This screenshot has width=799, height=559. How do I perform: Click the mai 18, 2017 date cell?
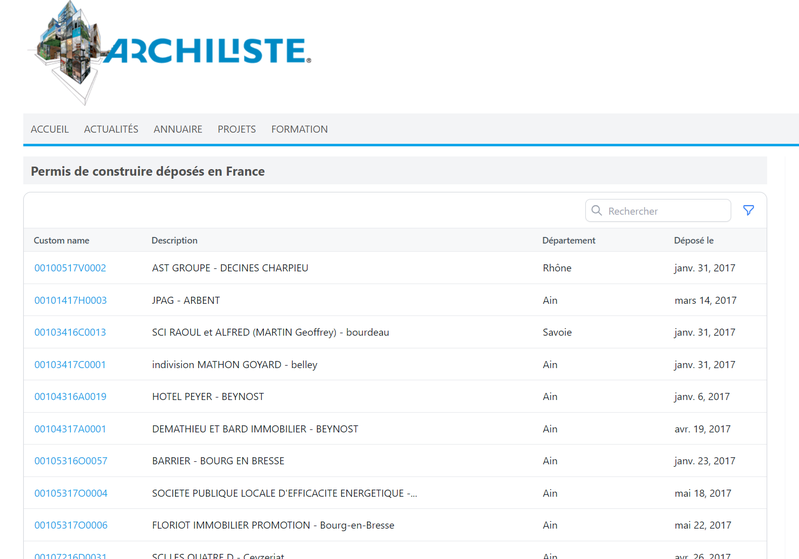(x=703, y=493)
